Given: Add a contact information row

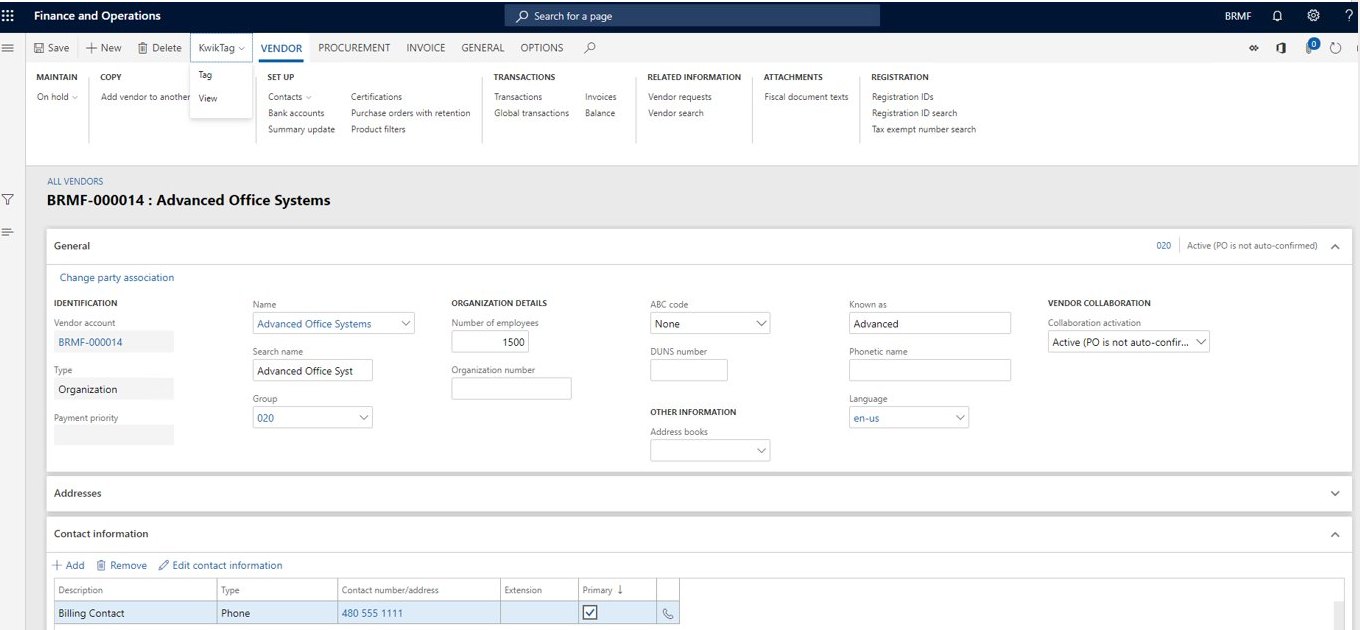Looking at the screenshot, I should click(68, 566).
